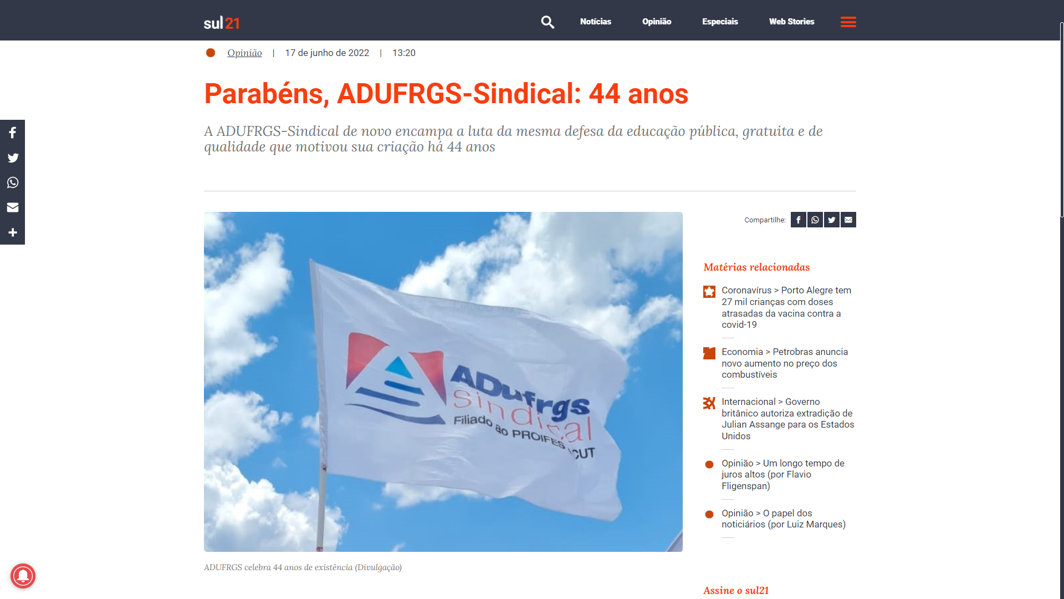Click the Economia category icon

click(709, 353)
